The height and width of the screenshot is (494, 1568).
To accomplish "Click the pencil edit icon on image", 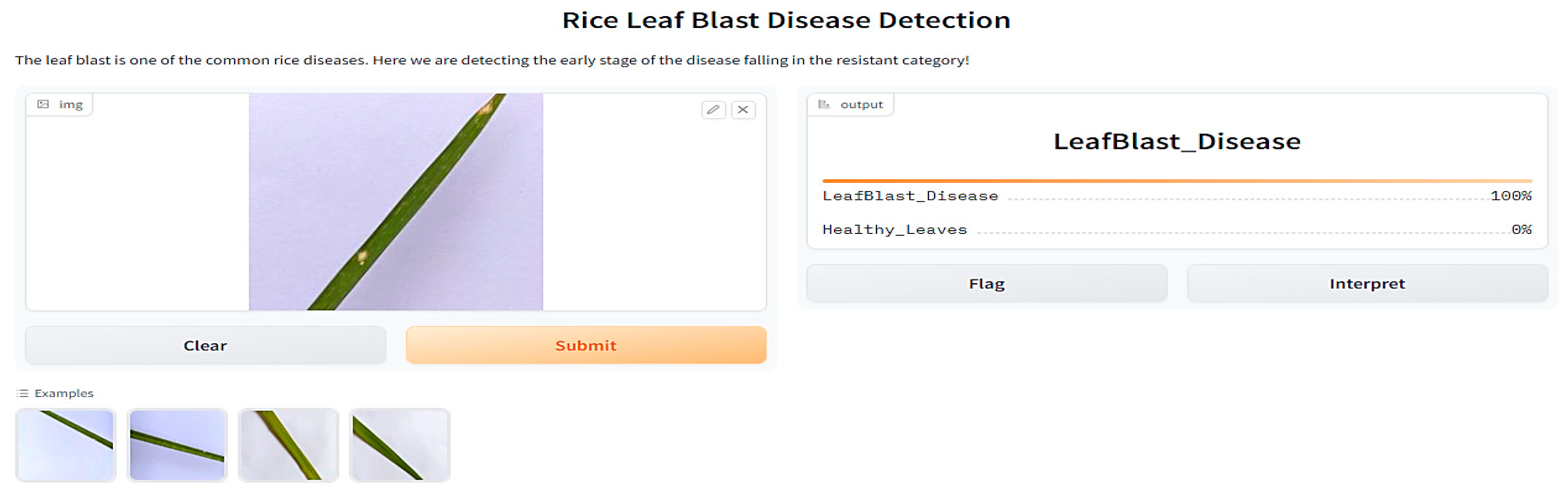I will 713,109.
